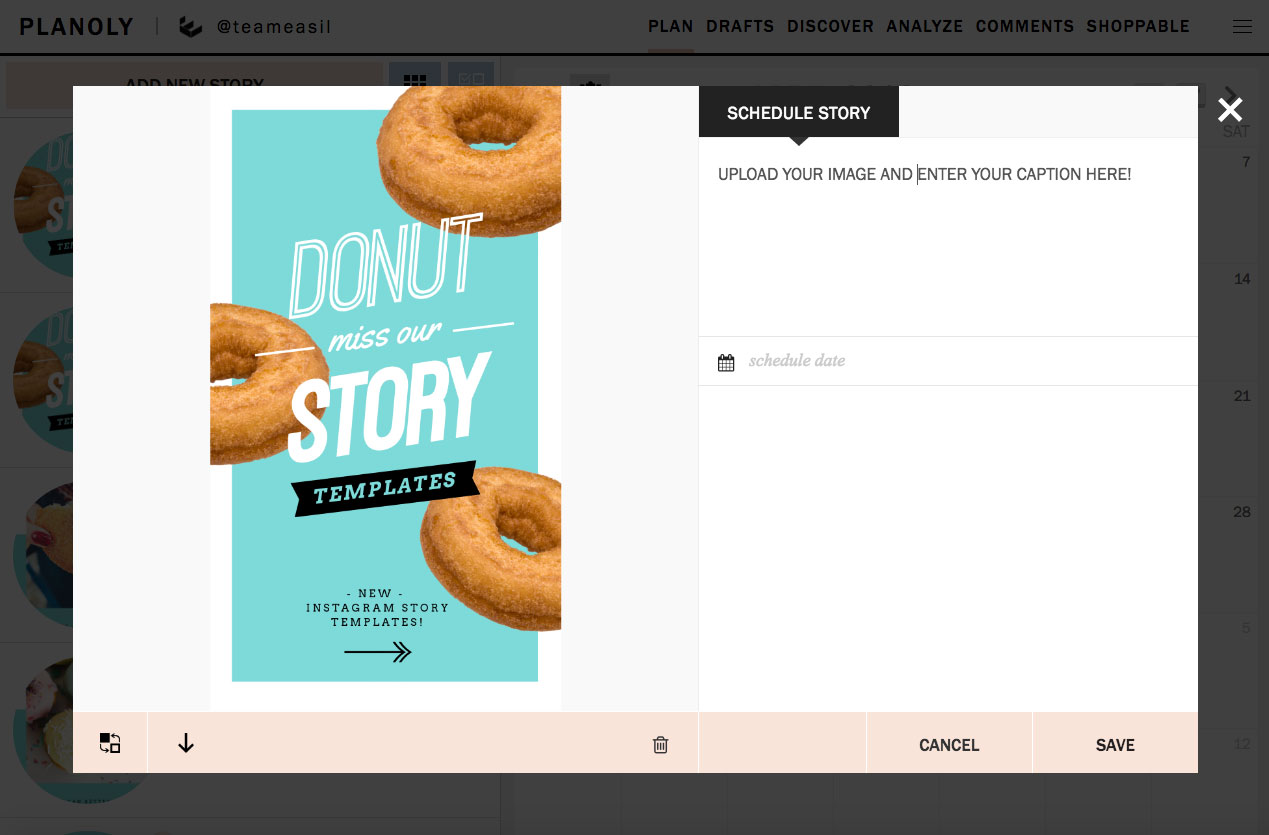Click the multi-select checkbox view icon
This screenshot has height=835, width=1269.
(471, 80)
